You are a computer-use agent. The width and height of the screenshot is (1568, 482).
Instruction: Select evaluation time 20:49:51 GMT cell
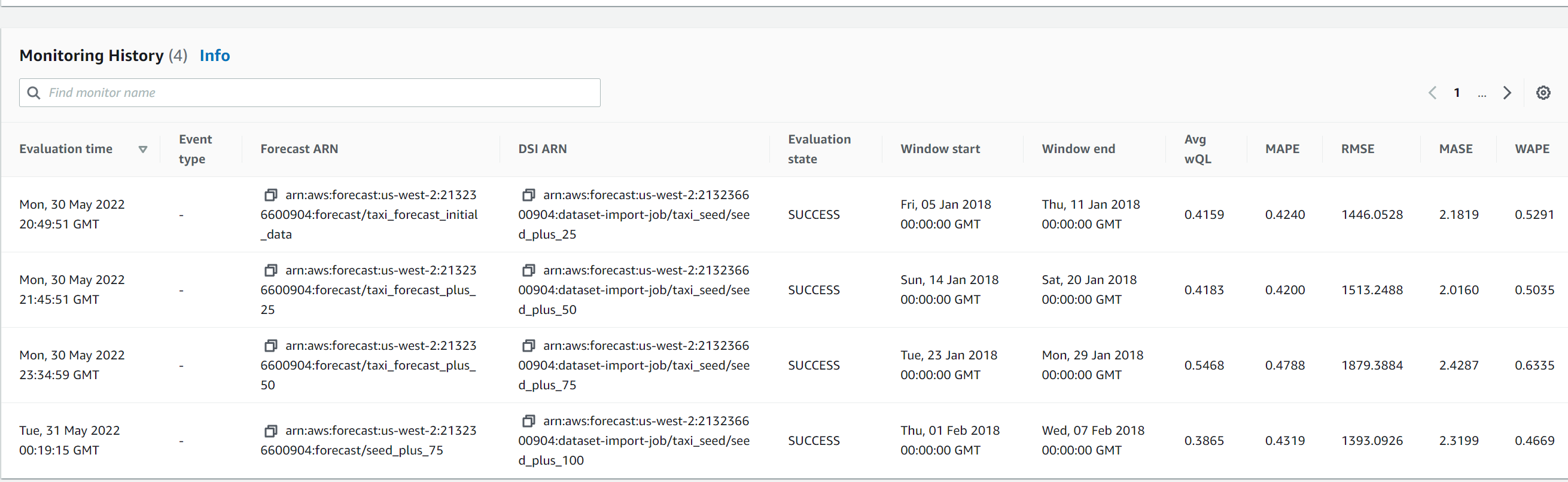point(72,214)
